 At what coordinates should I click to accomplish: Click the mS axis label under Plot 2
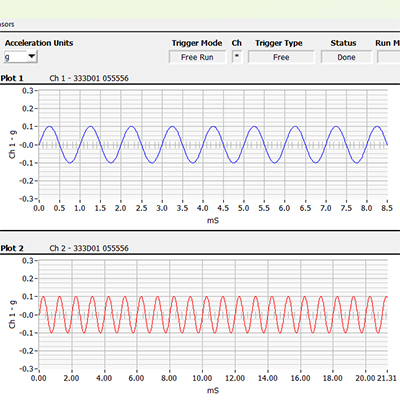(213, 390)
